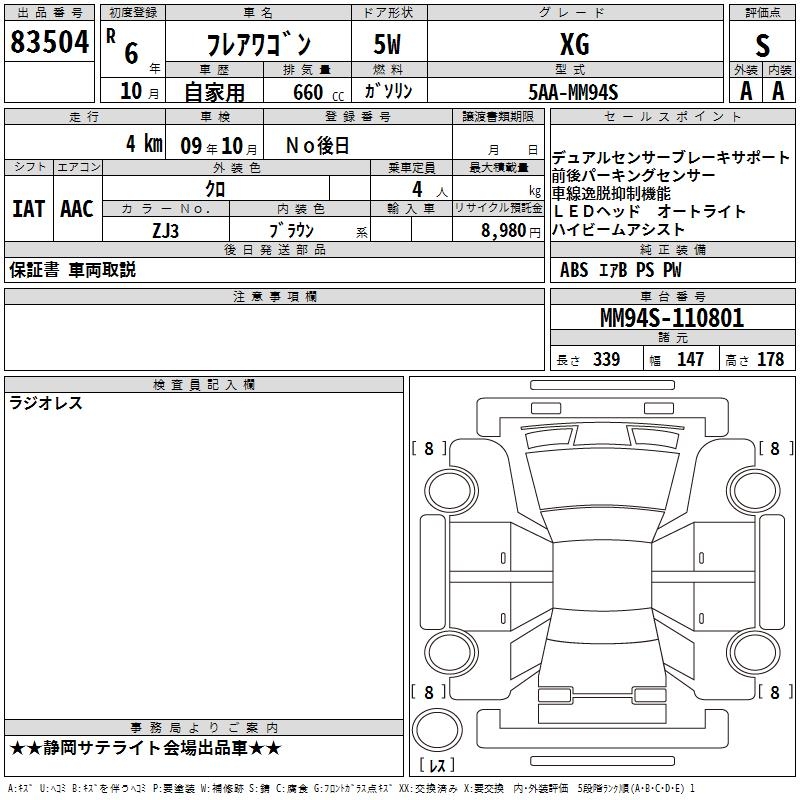
Task: Click the fuel type ガソリン
Action: tap(388, 91)
